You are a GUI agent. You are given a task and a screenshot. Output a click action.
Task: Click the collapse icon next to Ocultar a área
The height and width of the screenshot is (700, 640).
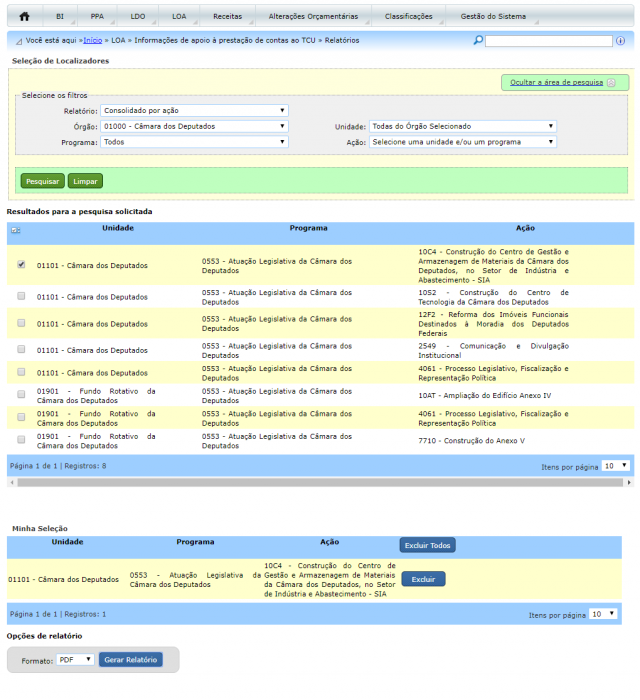point(611,83)
